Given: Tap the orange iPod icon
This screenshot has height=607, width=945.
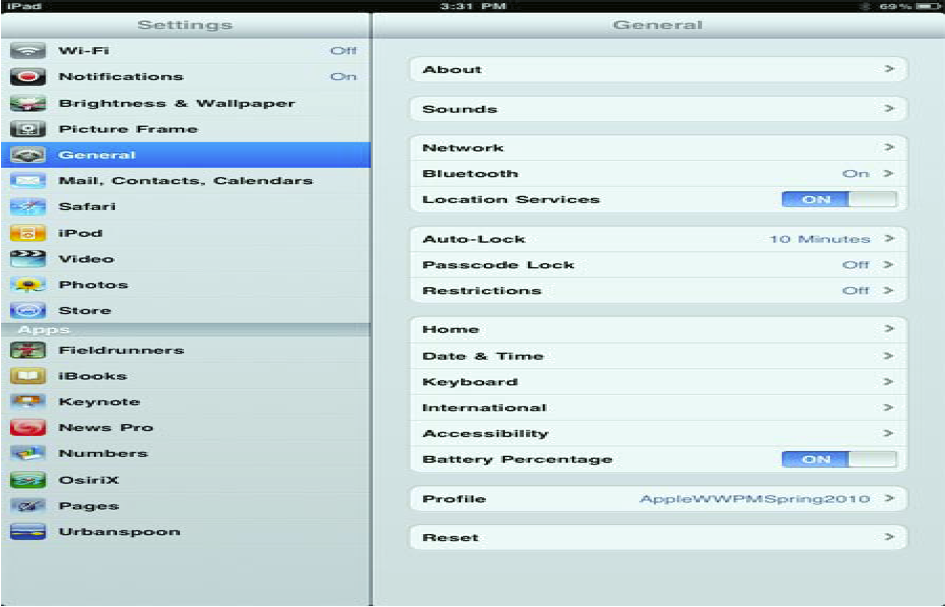Looking at the screenshot, I should [x=28, y=233].
